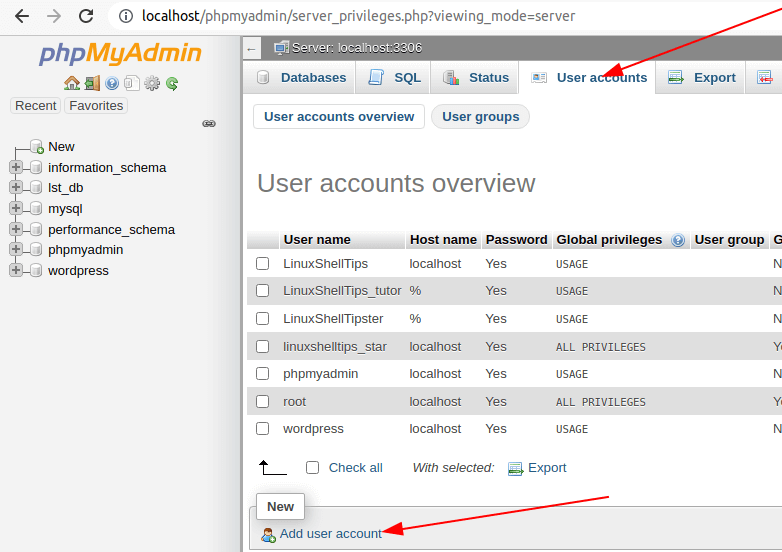Click the New database icon in tree

36,147
